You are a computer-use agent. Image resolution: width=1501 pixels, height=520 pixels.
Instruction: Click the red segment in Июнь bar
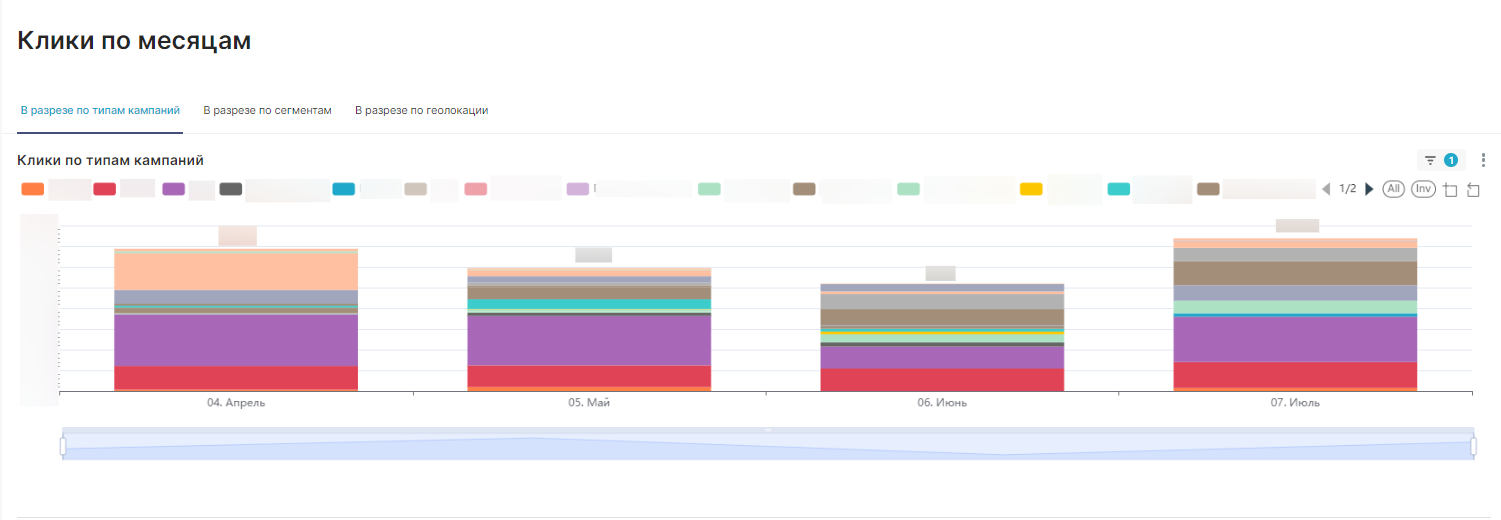click(942, 380)
